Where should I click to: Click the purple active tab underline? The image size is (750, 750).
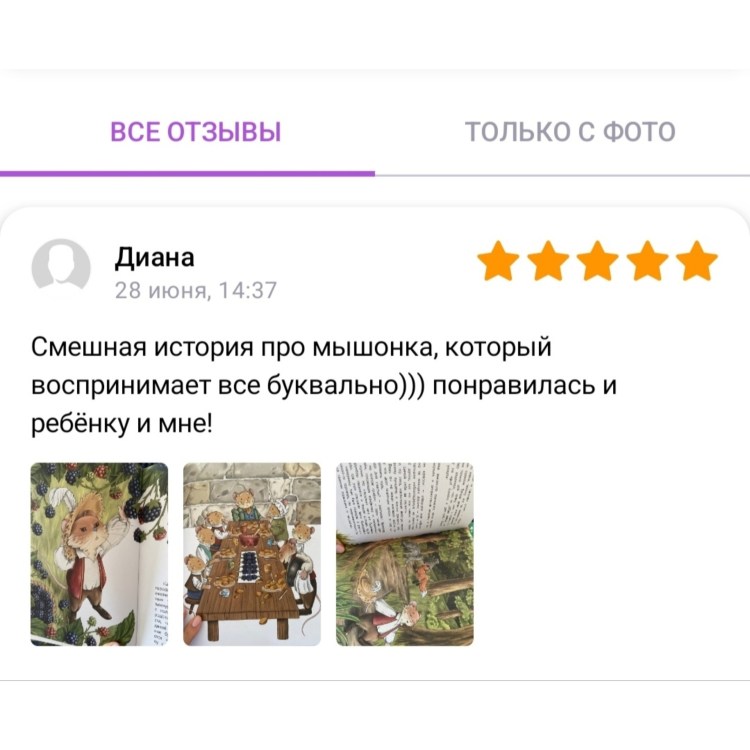(x=188, y=174)
